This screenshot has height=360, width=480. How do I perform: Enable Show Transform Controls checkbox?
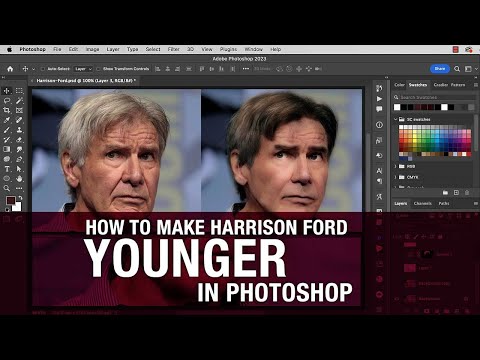(x=98, y=69)
